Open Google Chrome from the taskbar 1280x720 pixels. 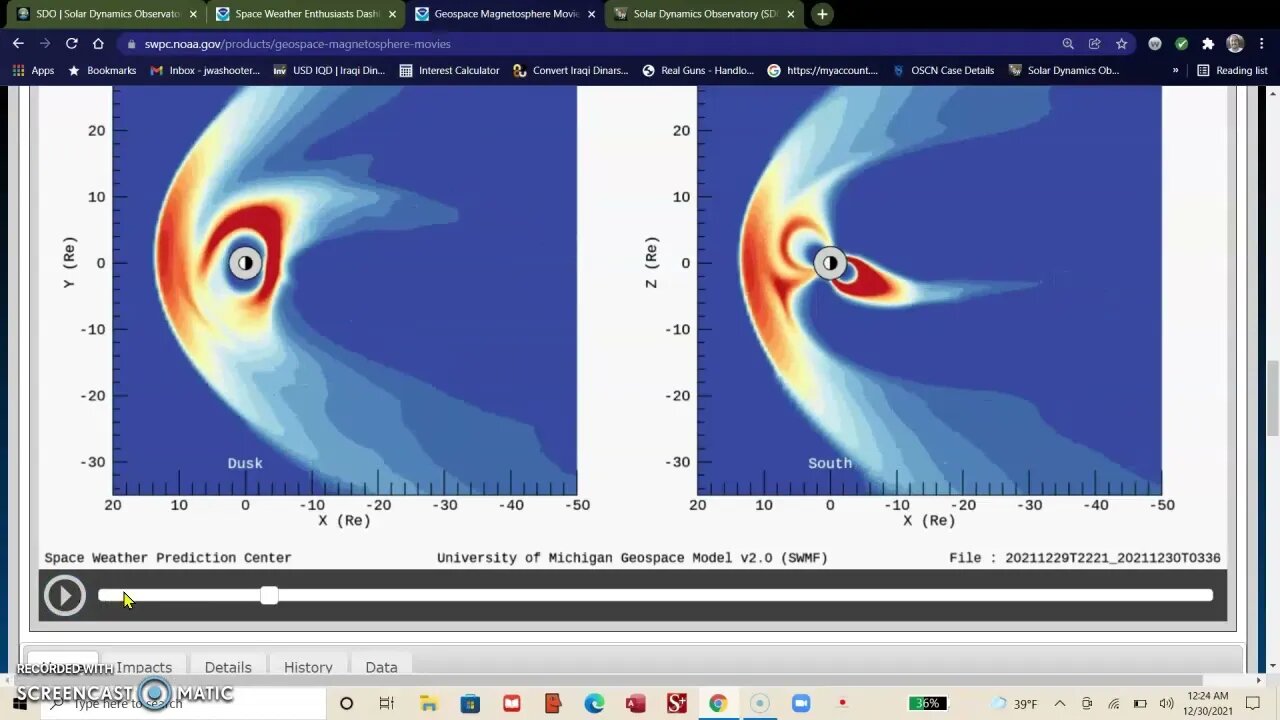pos(718,704)
